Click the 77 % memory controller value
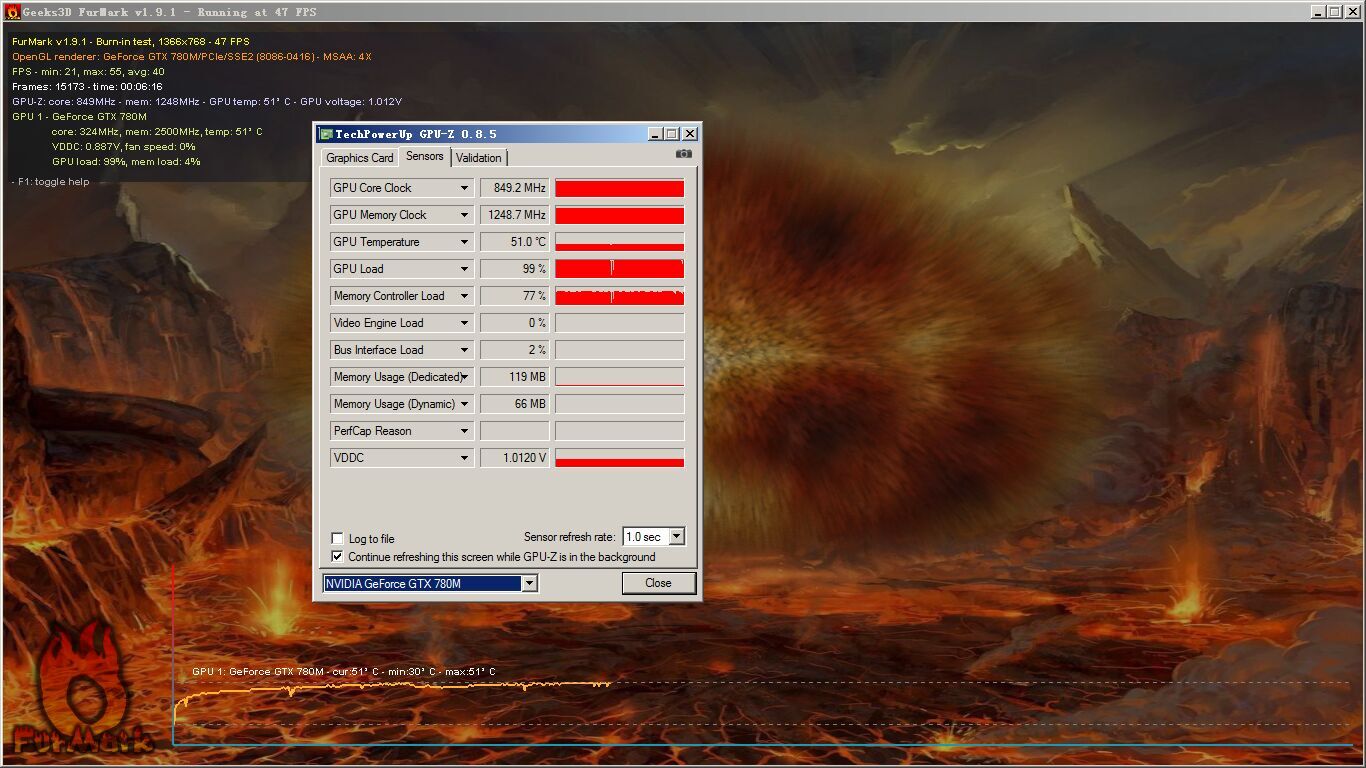The image size is (1366, 768). click(x=515, y=296)
